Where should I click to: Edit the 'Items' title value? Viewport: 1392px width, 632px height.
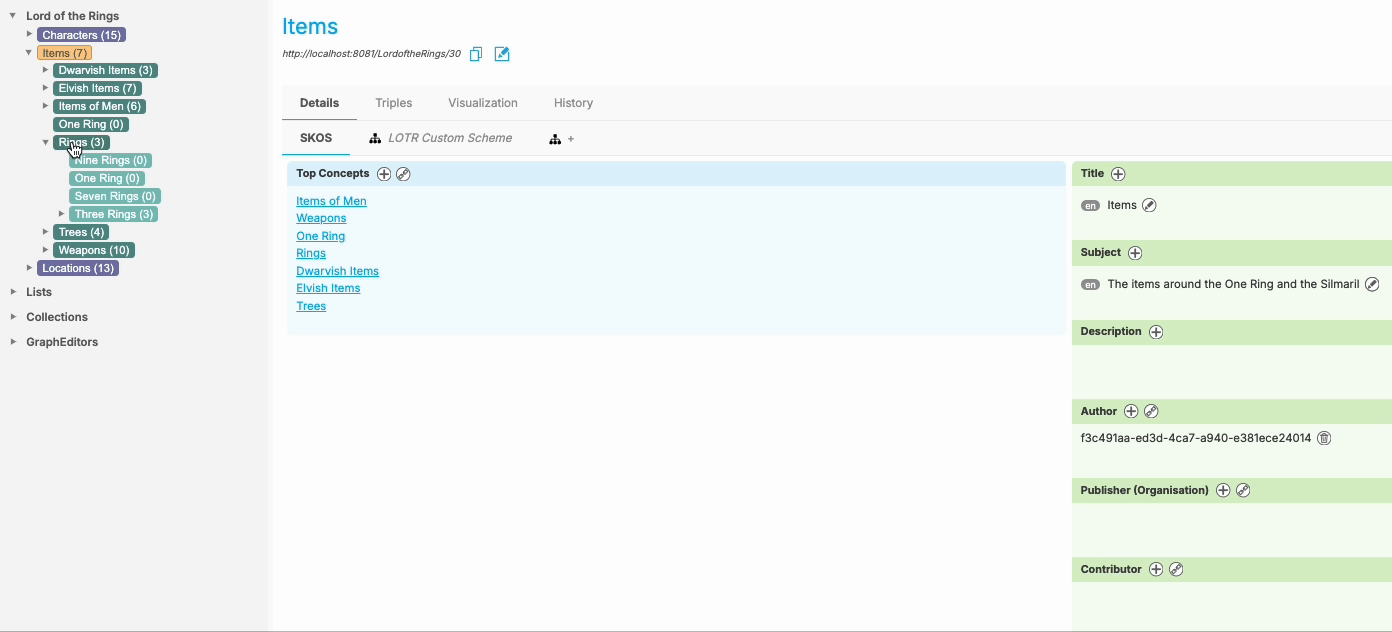coord(1149,205)
